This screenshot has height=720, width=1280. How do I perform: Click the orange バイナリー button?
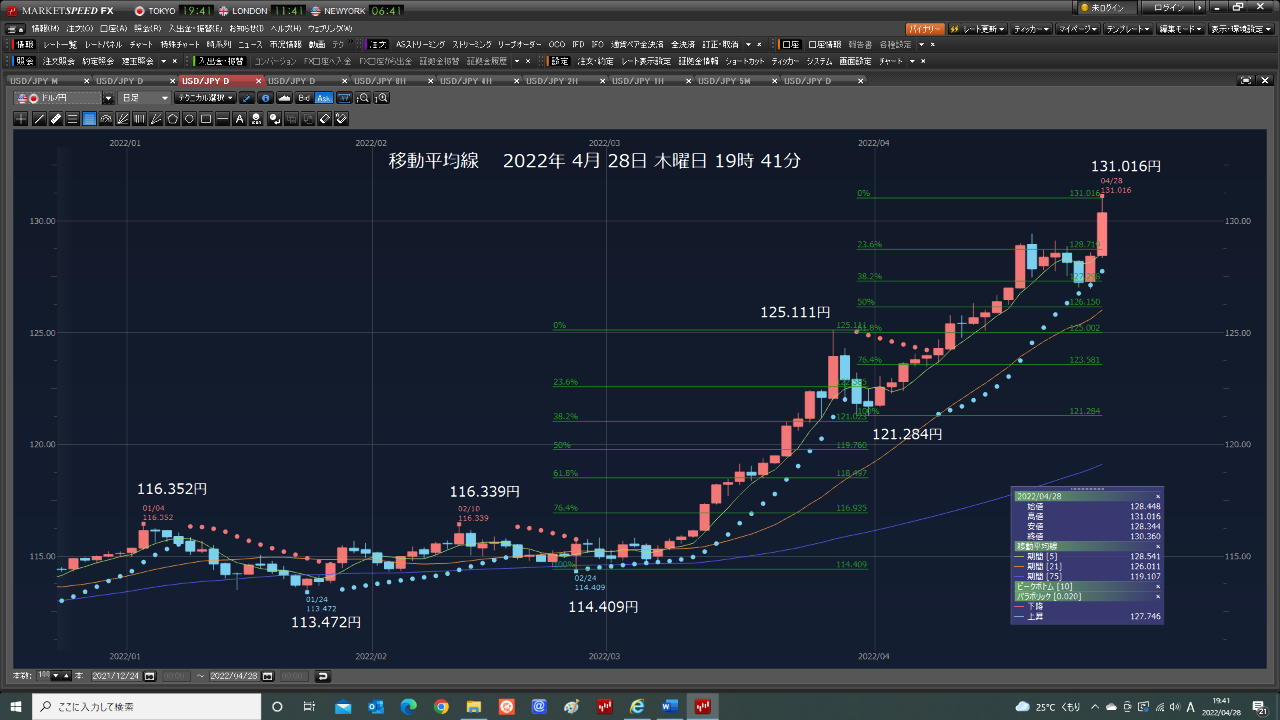click(x=924, y=29)
